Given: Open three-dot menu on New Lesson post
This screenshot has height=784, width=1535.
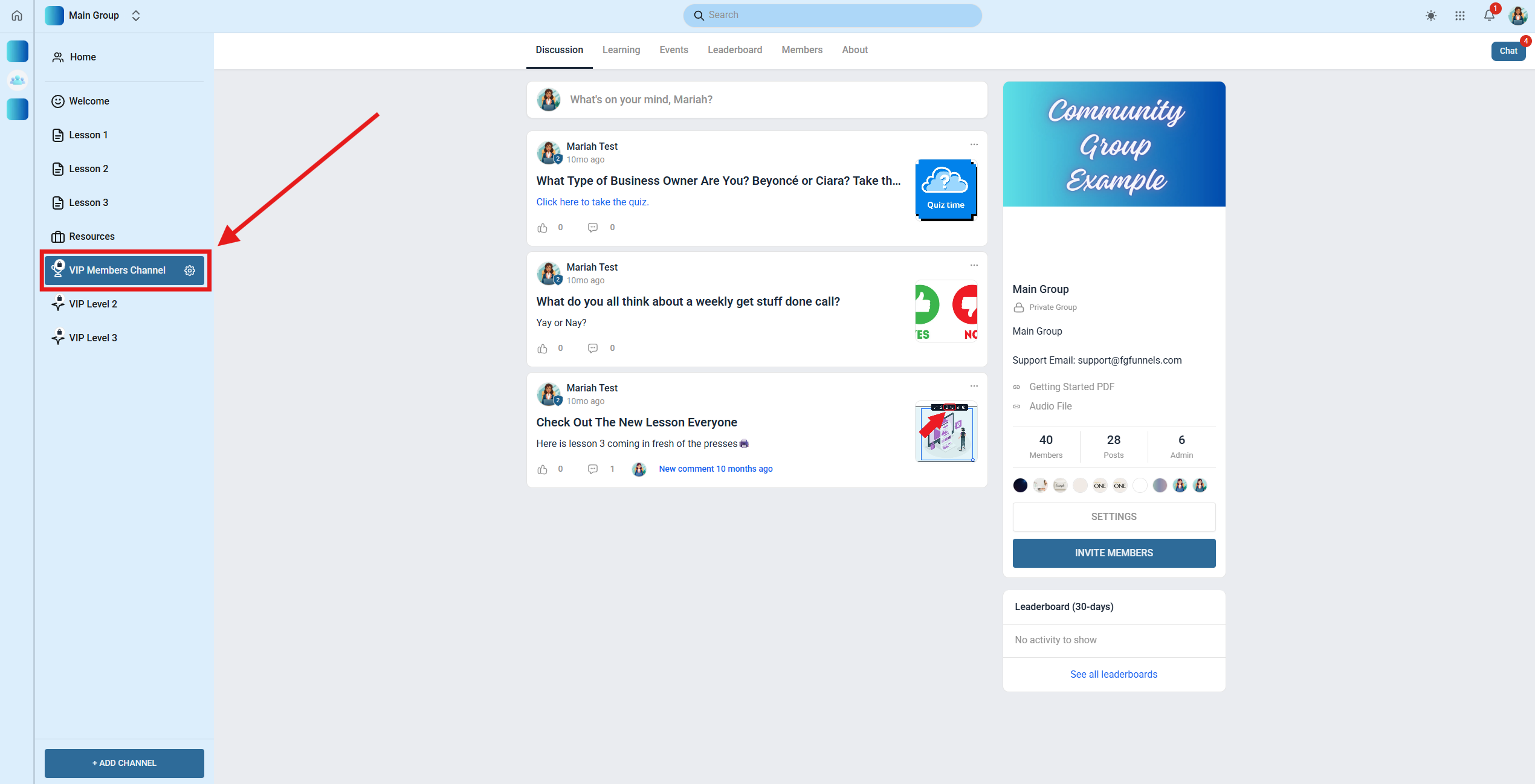Looking at the screenshot, I should pos(974,386).
